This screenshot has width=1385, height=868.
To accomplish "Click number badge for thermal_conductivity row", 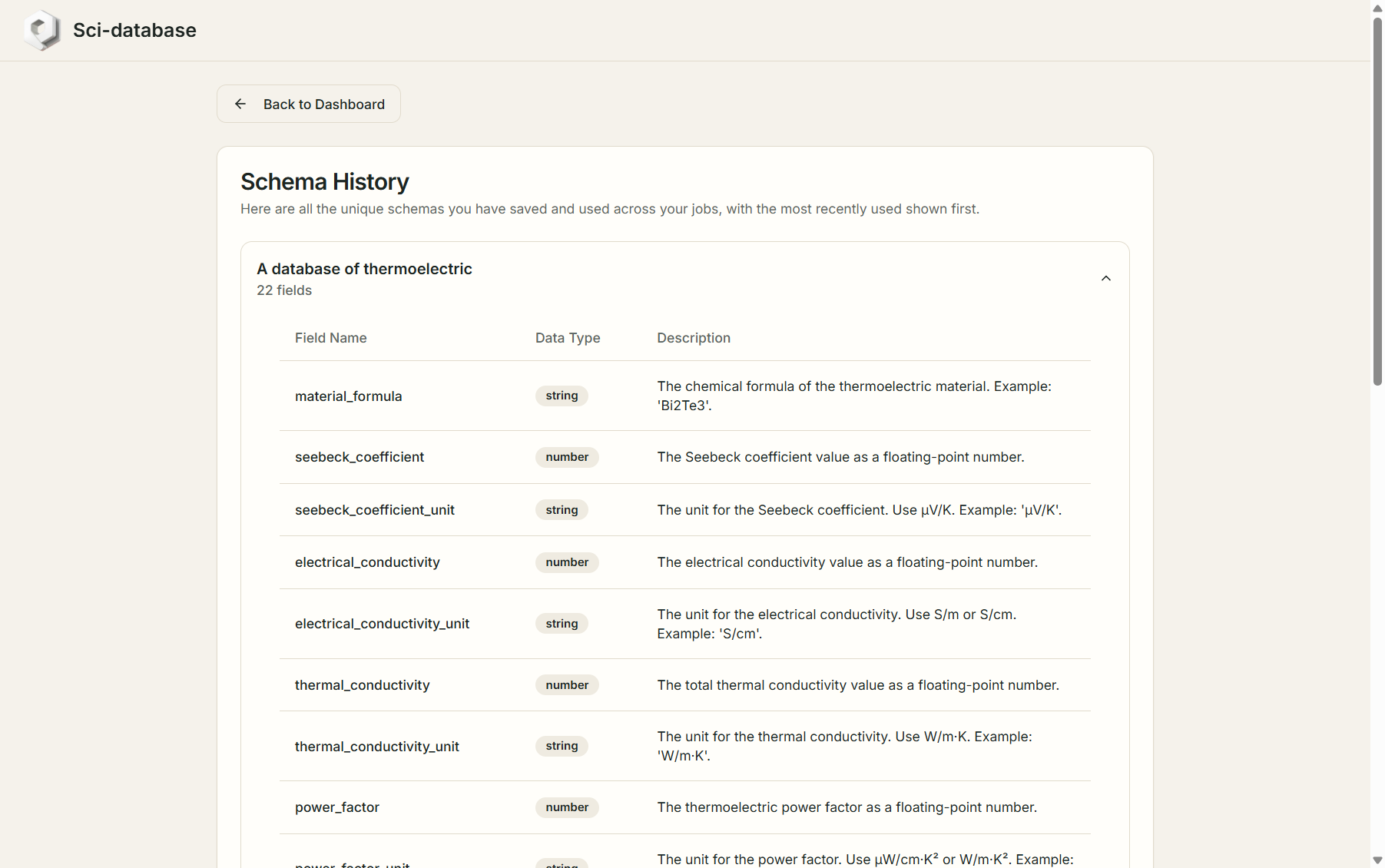I will click(x=567, y=685).
